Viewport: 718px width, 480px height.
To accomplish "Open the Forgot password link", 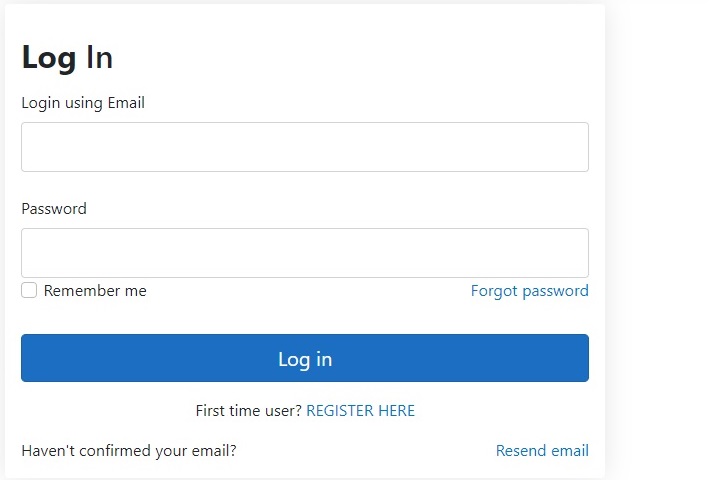I will [529, 291].
